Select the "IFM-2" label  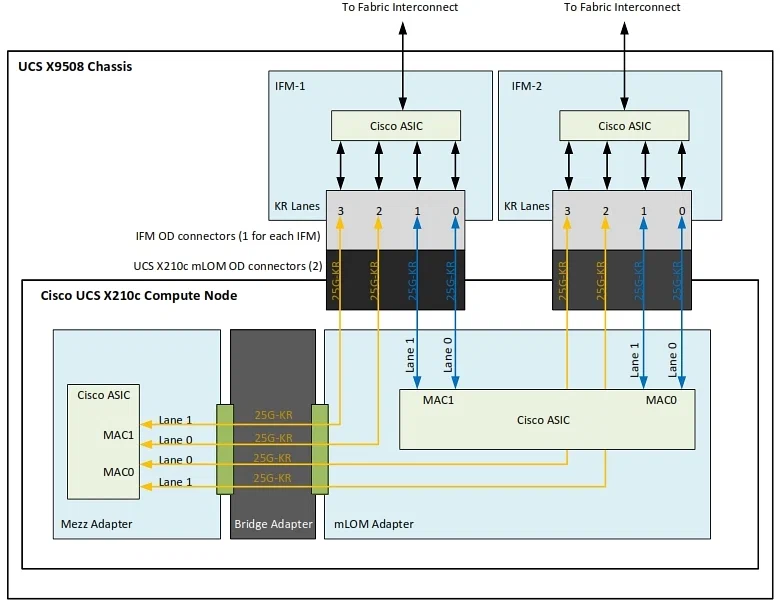tap(526, 86)
